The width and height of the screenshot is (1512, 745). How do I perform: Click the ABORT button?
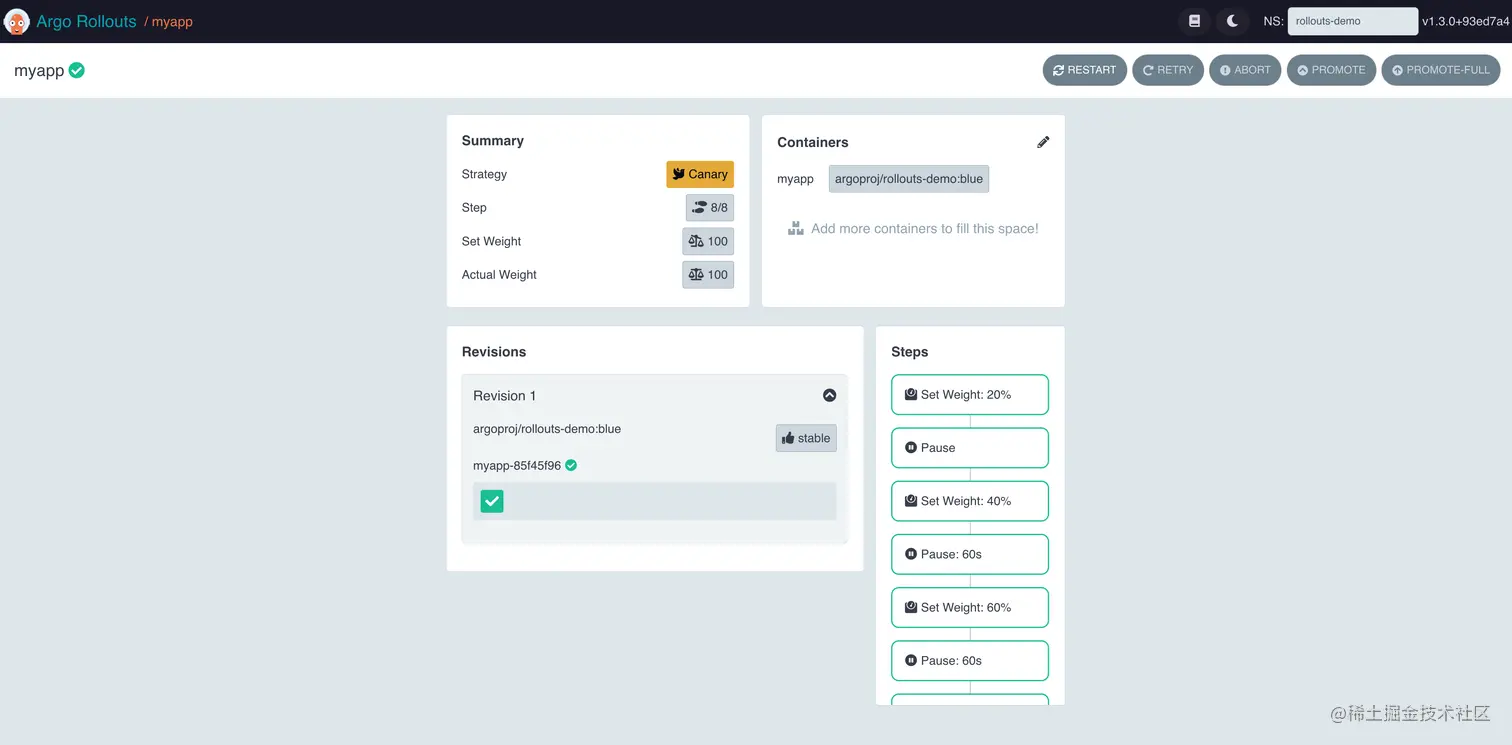coord(1245,70)
